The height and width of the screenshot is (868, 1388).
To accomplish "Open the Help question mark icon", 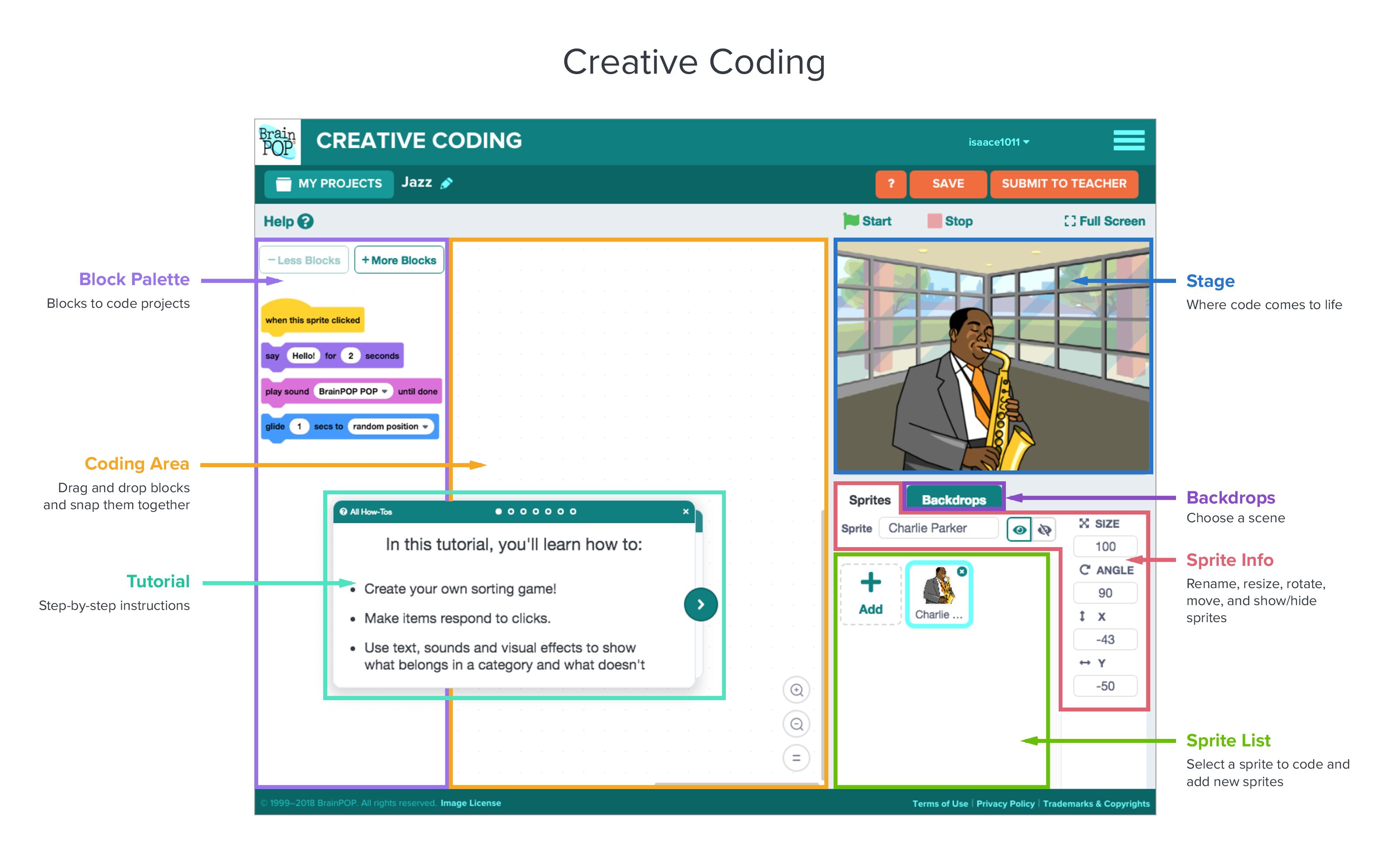I will [x=306, y=221].
